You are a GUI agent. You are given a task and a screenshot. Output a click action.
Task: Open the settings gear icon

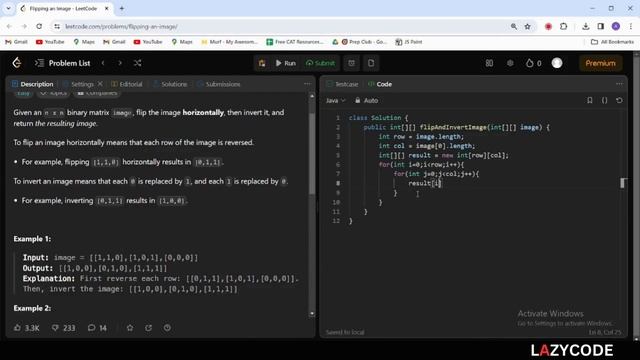coord(510,63)
